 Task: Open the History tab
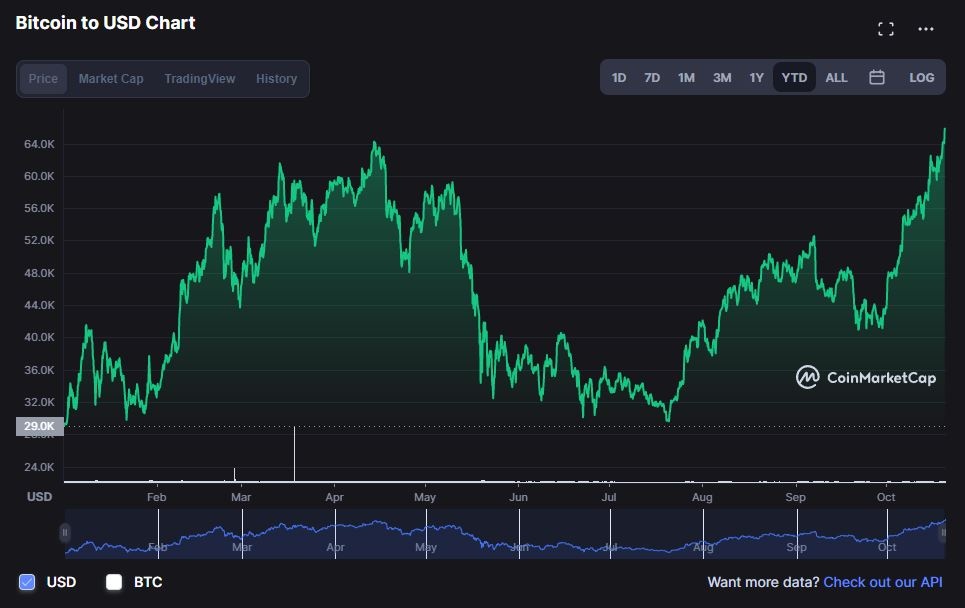276,79
